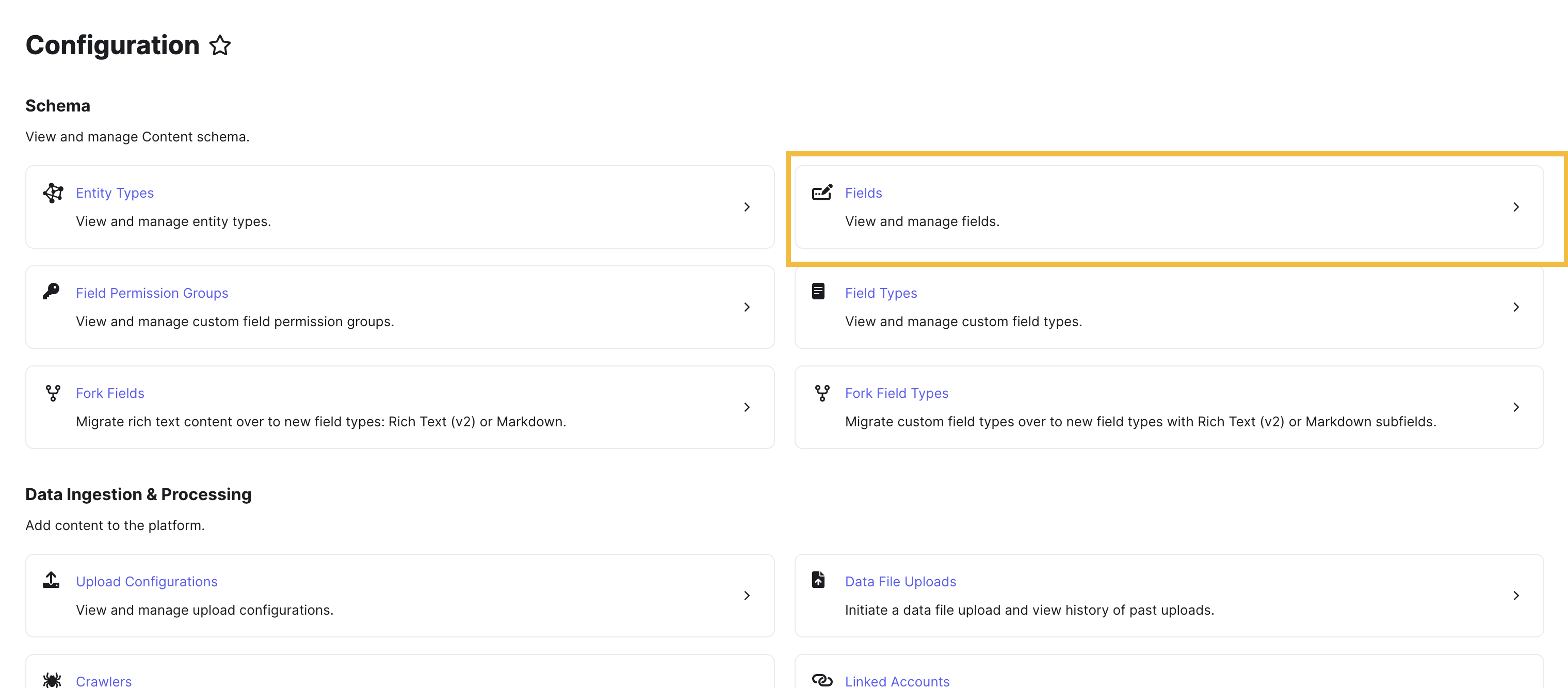
Task: Open the Entity Types link
Action: [x=115, y=193]
